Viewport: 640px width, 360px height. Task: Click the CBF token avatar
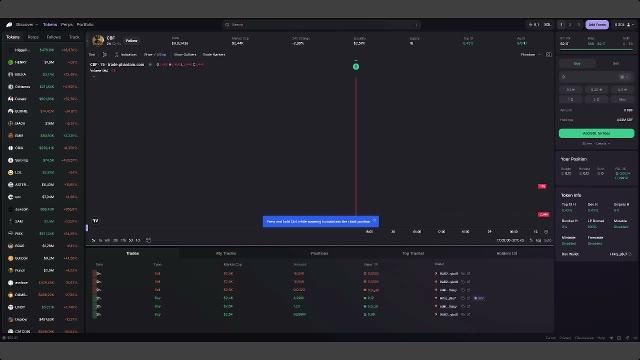98,41
